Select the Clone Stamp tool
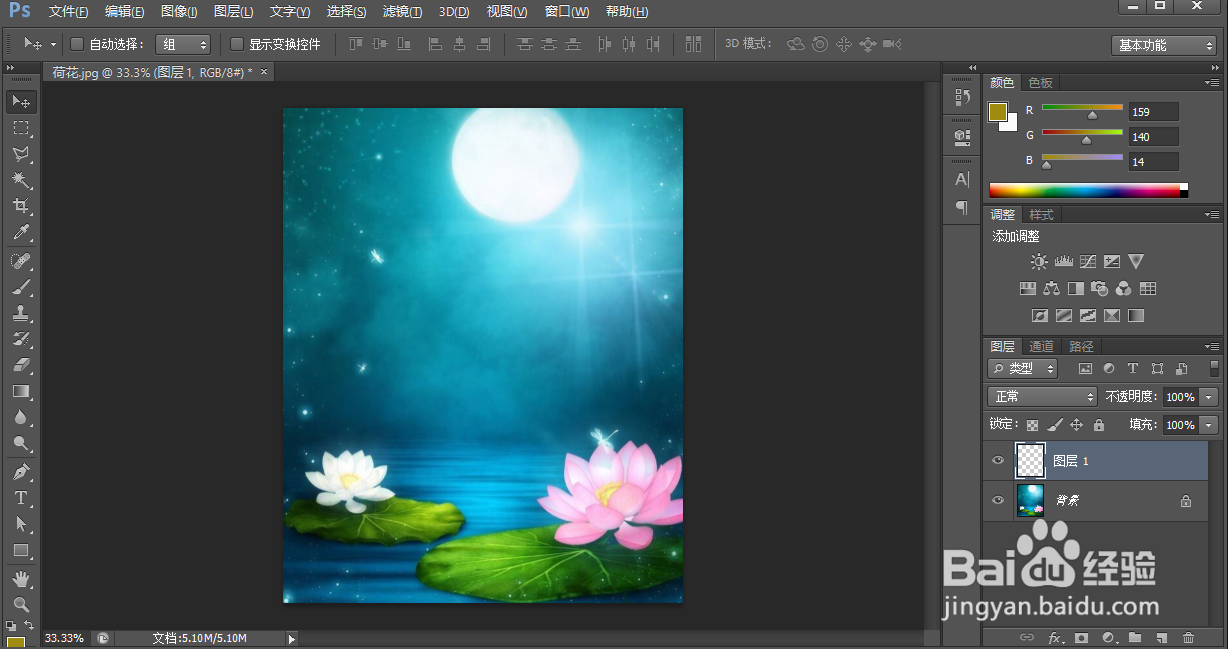The image size is (1228, 649). click(21, 312)
